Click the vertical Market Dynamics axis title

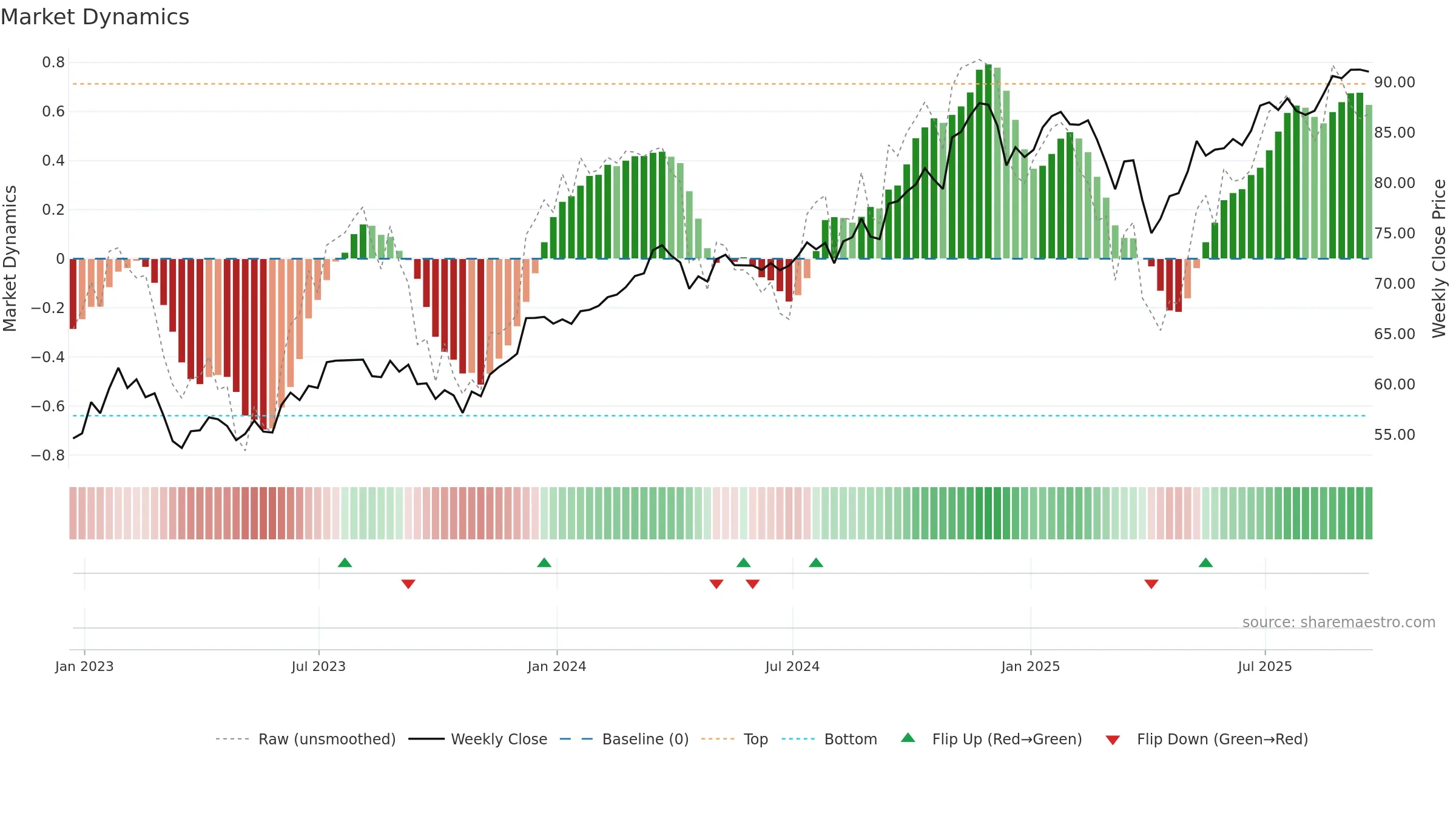(10, 258)
